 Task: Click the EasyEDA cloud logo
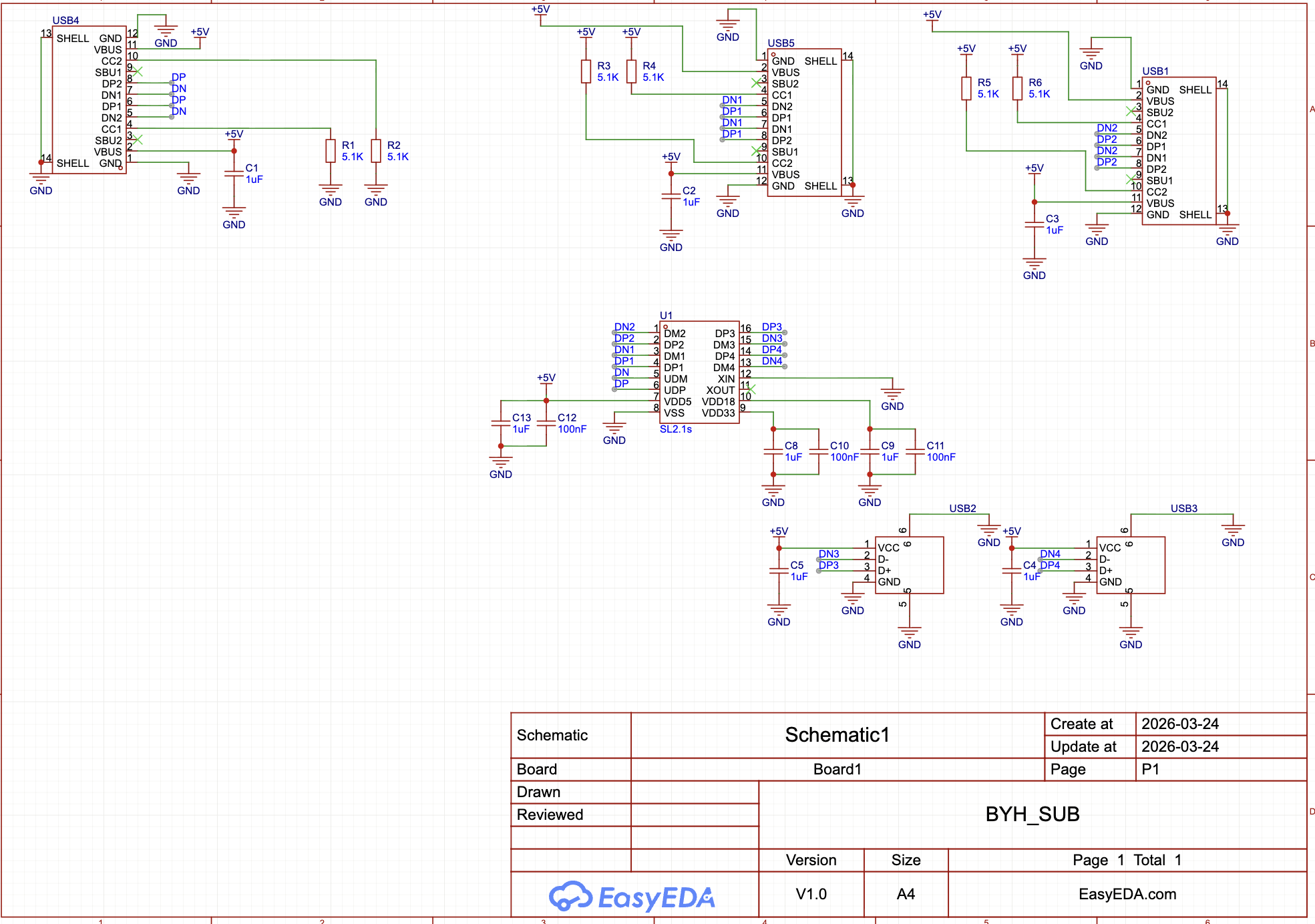(632, 896)
